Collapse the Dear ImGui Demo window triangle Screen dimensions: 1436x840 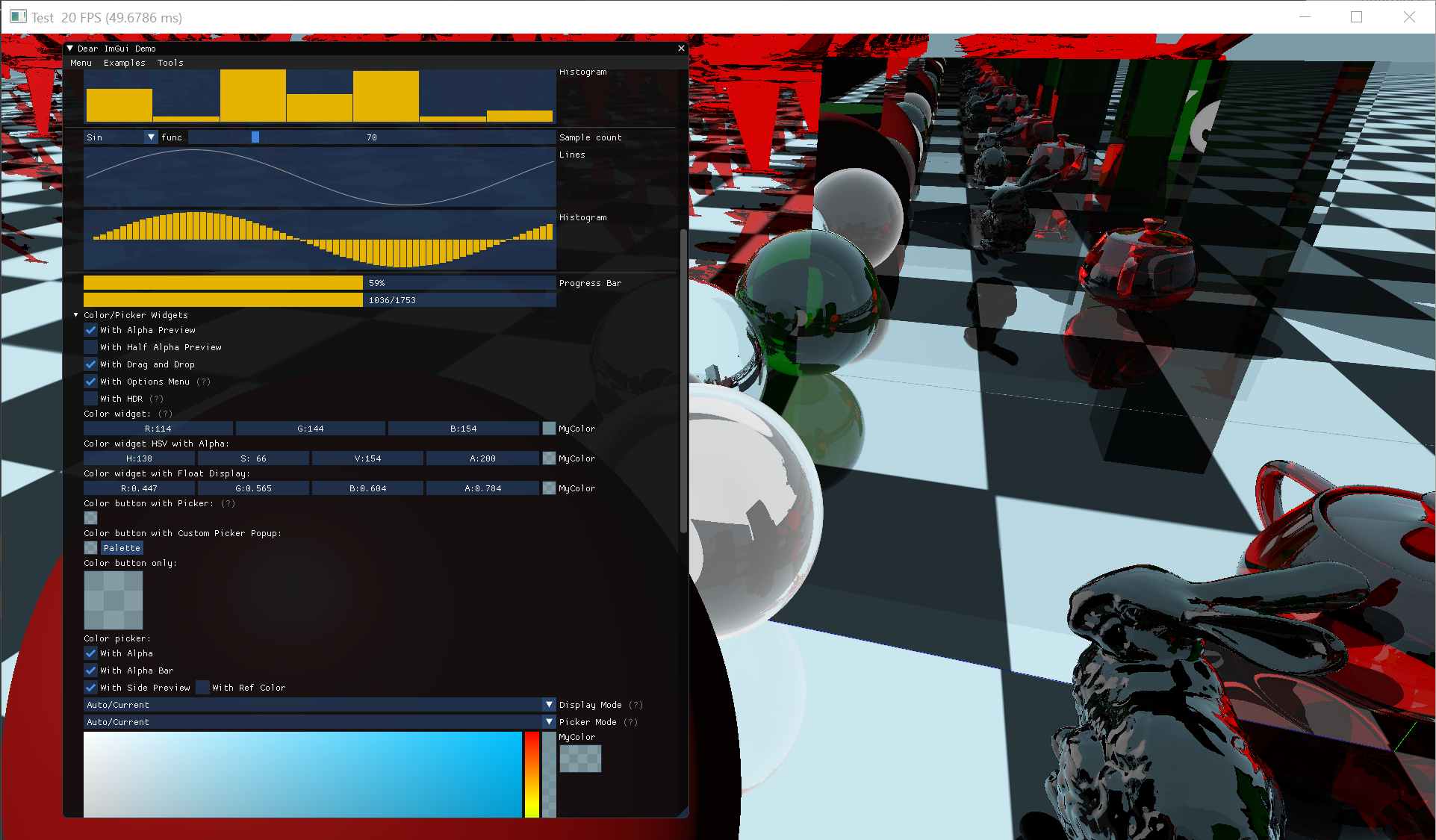(70, 49)
